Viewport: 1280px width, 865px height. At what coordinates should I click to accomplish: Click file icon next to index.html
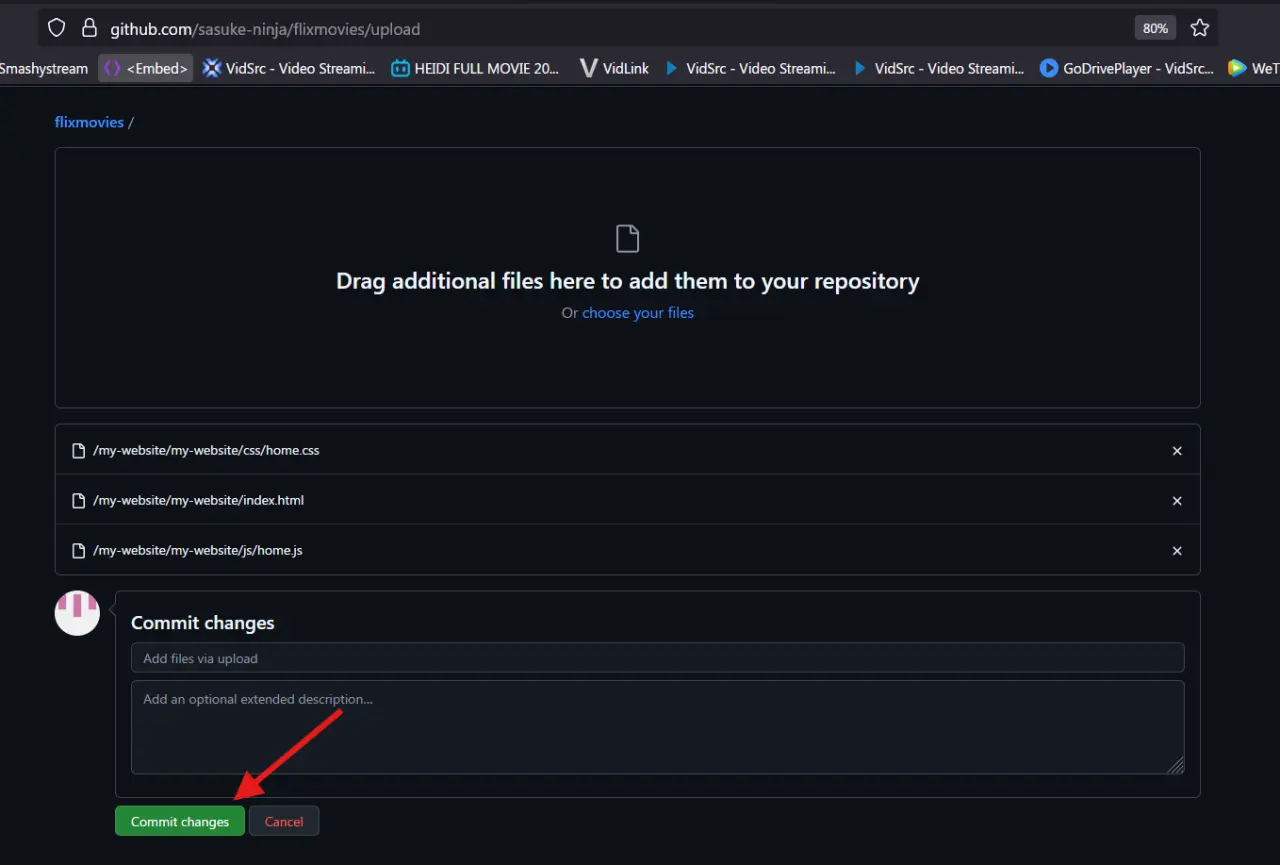pyautogui.click(x=79, y=501)
